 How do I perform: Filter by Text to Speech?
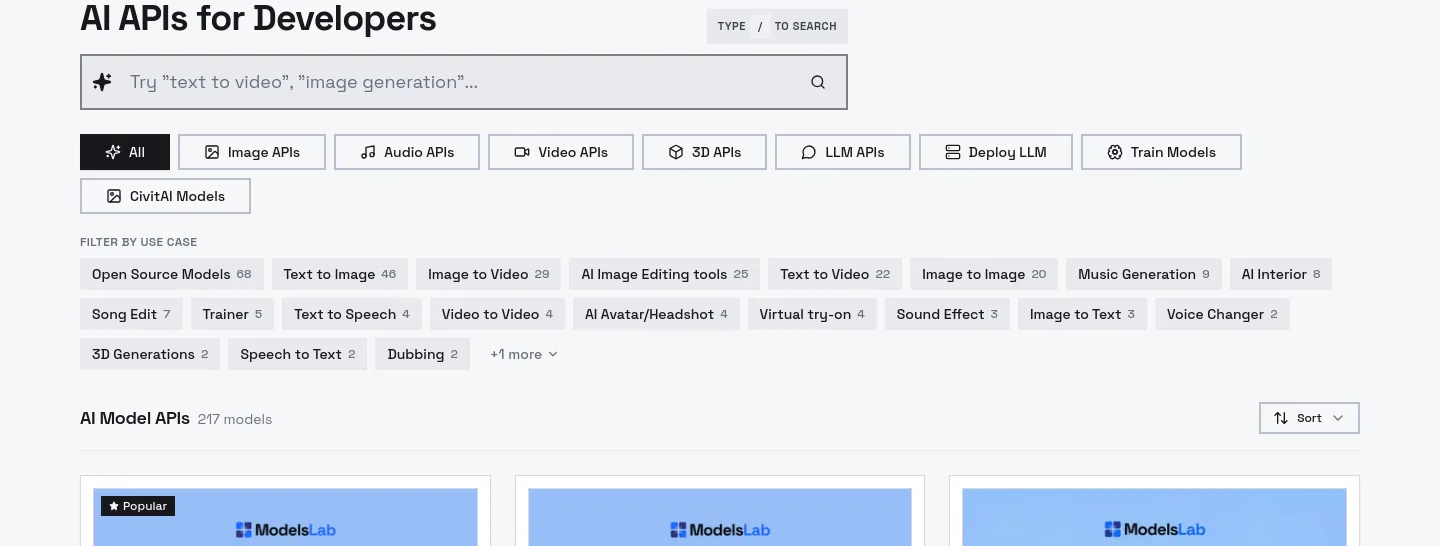pyautogui.click(x=352, y=314)
